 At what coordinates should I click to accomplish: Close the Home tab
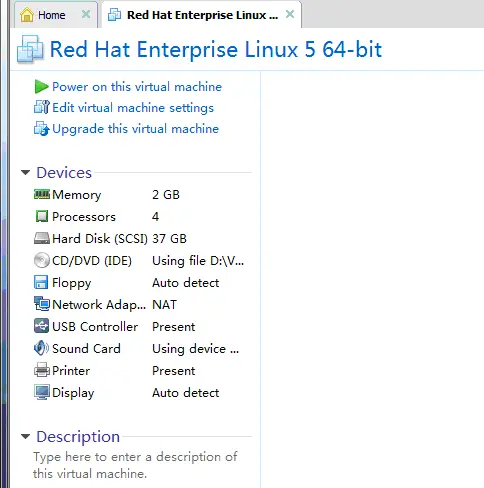point(86,14)
